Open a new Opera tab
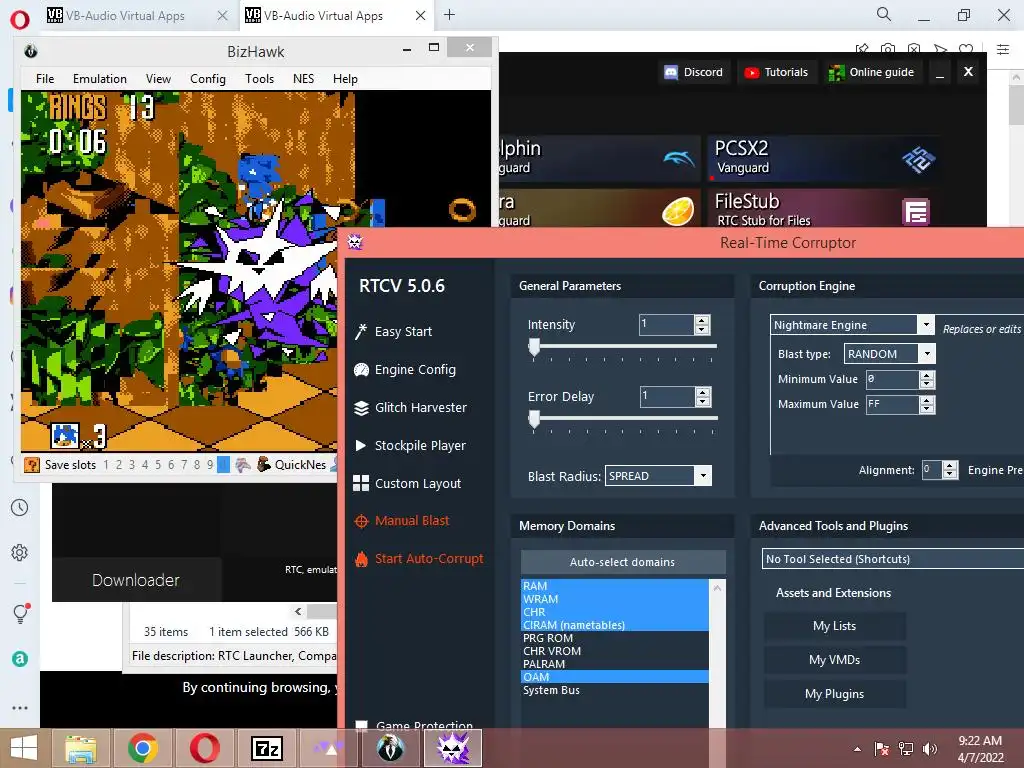 pyautogui.click(x=449, y=15)
